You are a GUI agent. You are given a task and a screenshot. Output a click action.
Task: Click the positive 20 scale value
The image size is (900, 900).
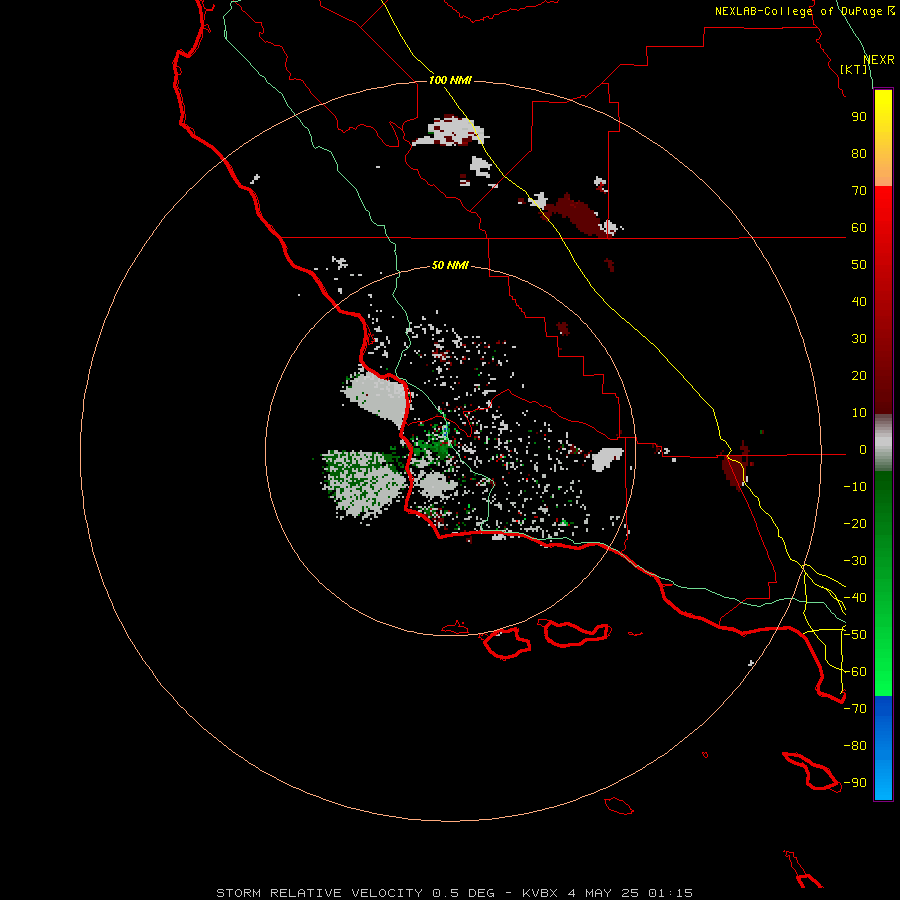tap(859, 375)
